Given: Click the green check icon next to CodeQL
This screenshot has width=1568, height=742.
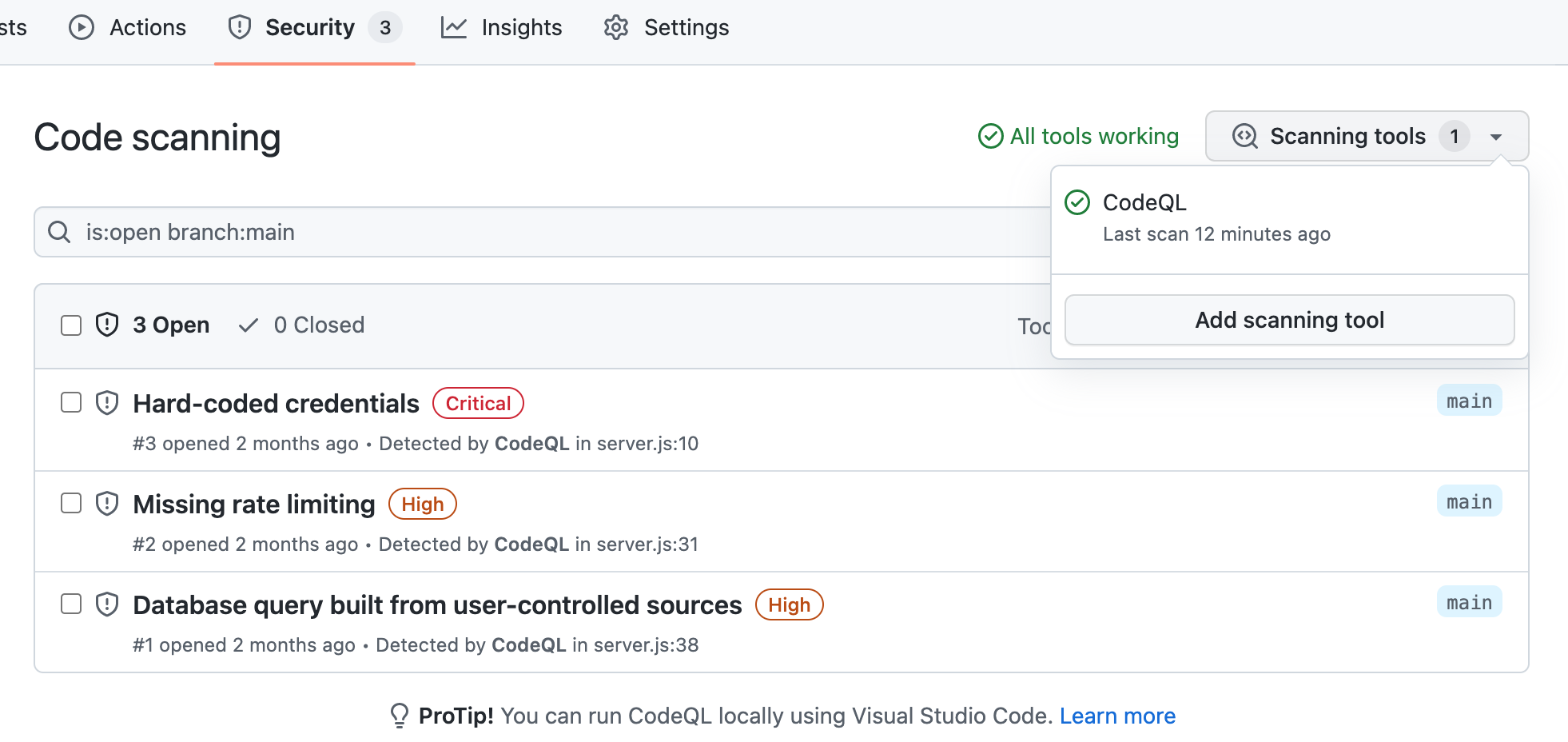Looking at the screenshot, I should (x=1077, y=202).
